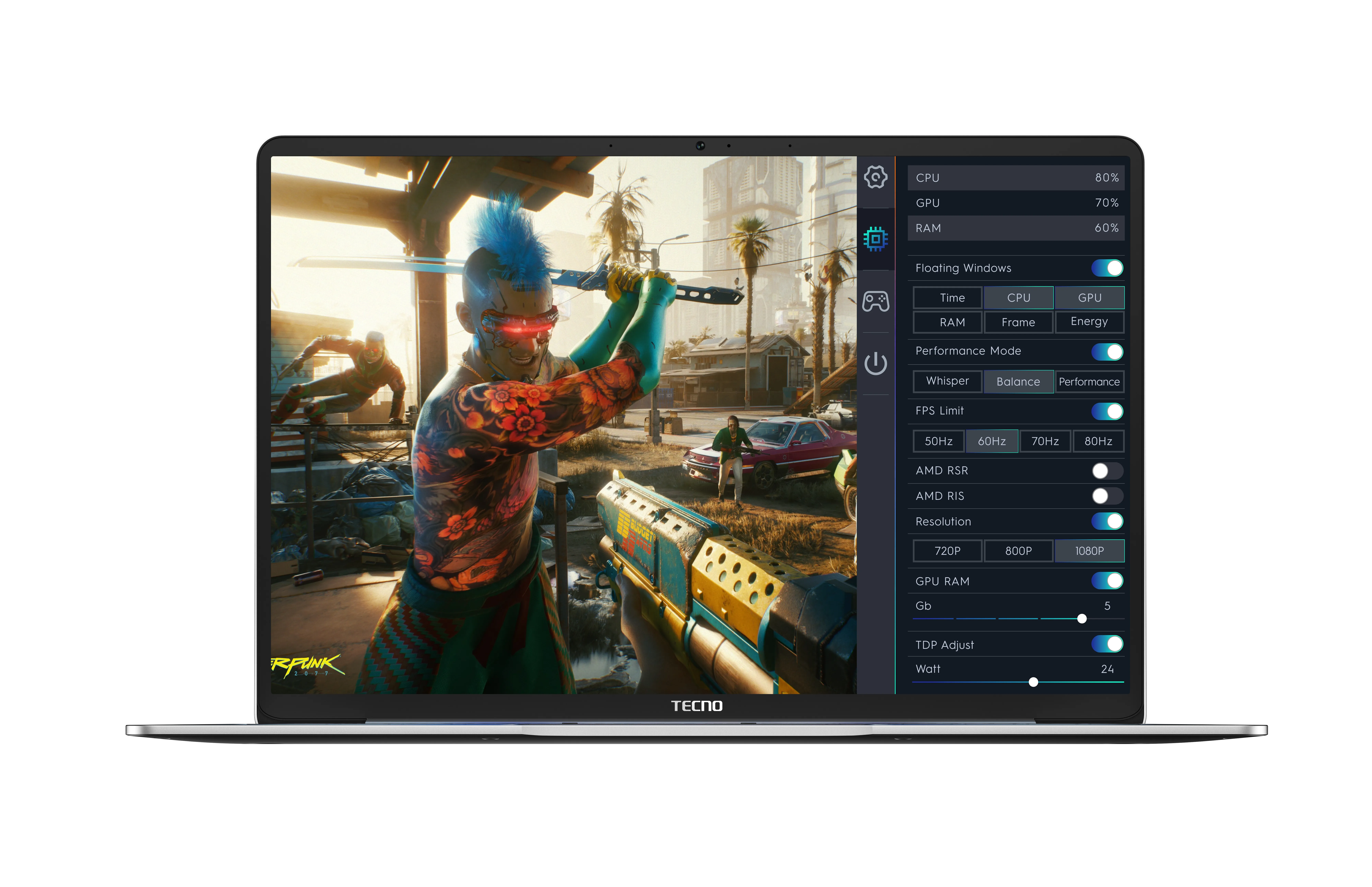
Task: Click the GPU RAM Gb slider handle
Action: (1082, 619)
